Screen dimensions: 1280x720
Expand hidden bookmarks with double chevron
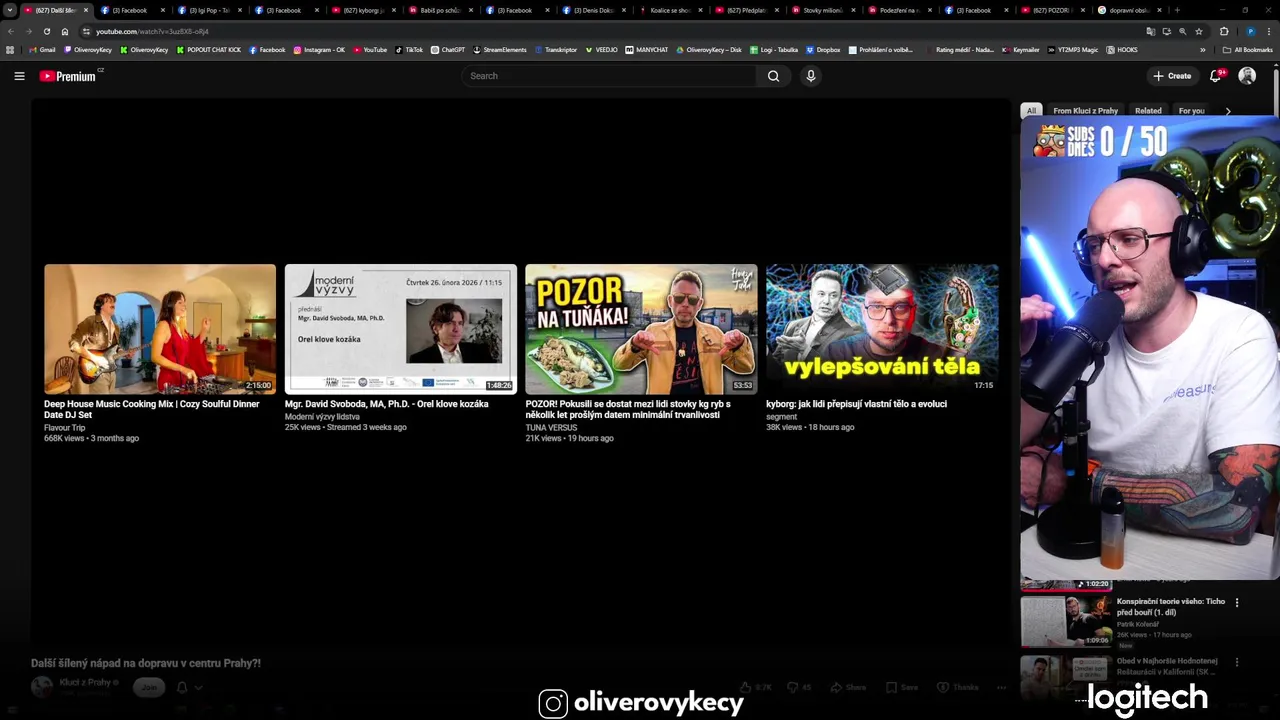[x=1203, y=49]
